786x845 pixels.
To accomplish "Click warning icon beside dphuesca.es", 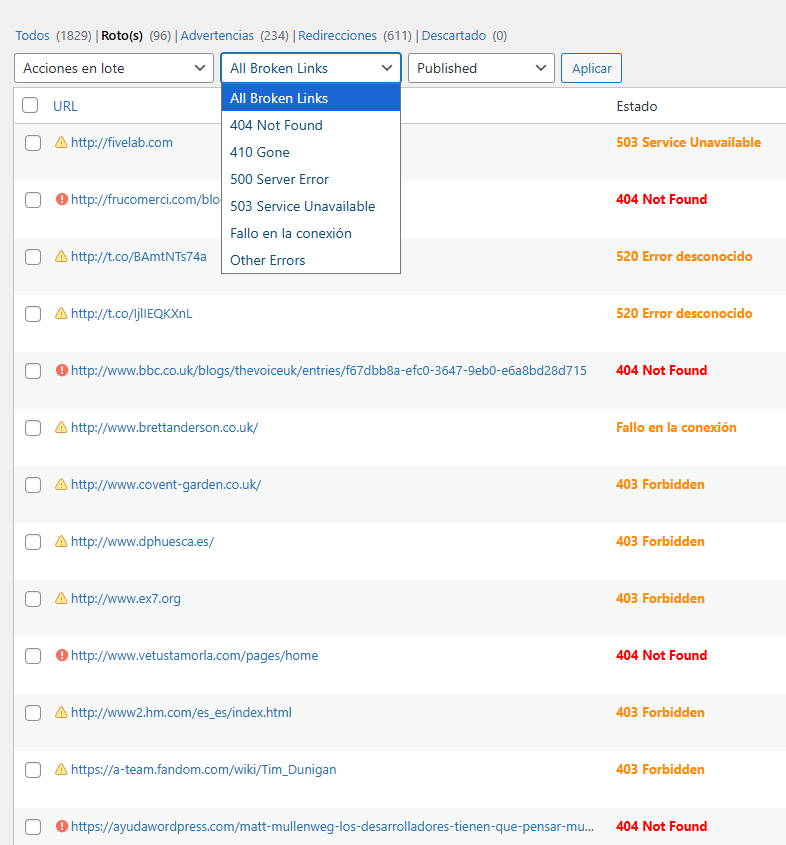I will 61,542.
